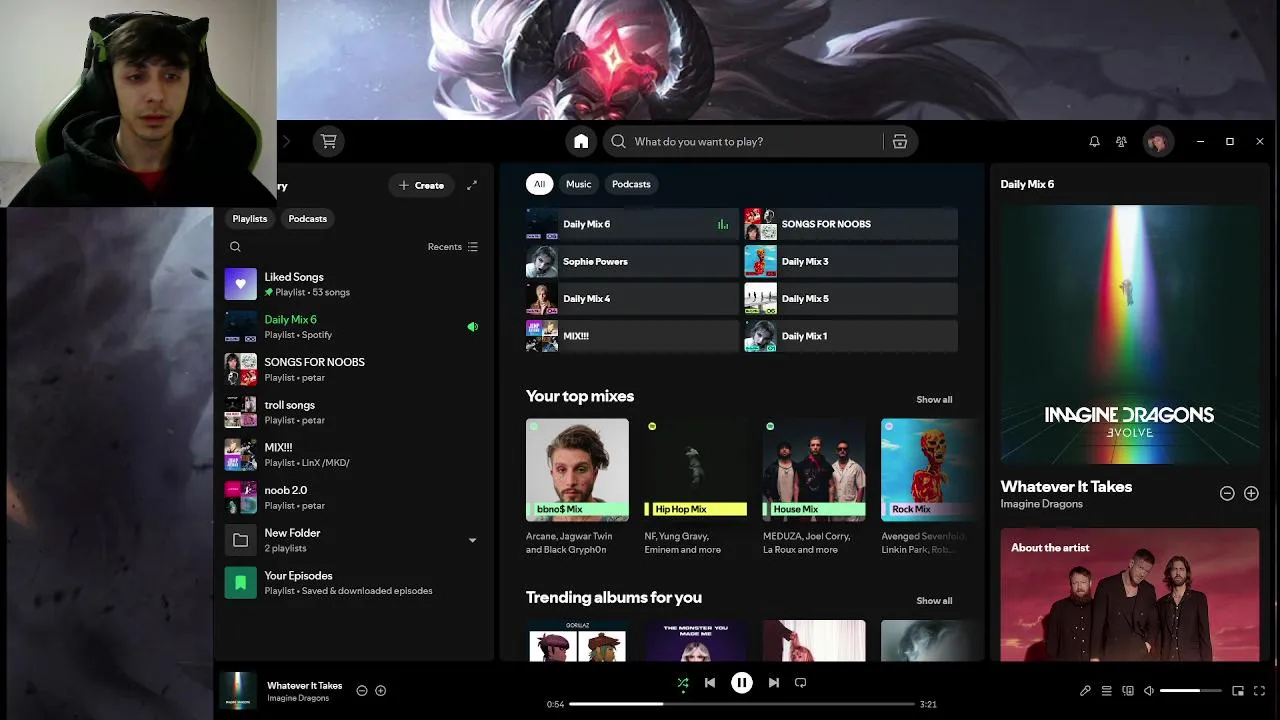The image size is (1280, 720).
Task: Open Imagine Dragons link in bottom bar
Action: point(298,698)
